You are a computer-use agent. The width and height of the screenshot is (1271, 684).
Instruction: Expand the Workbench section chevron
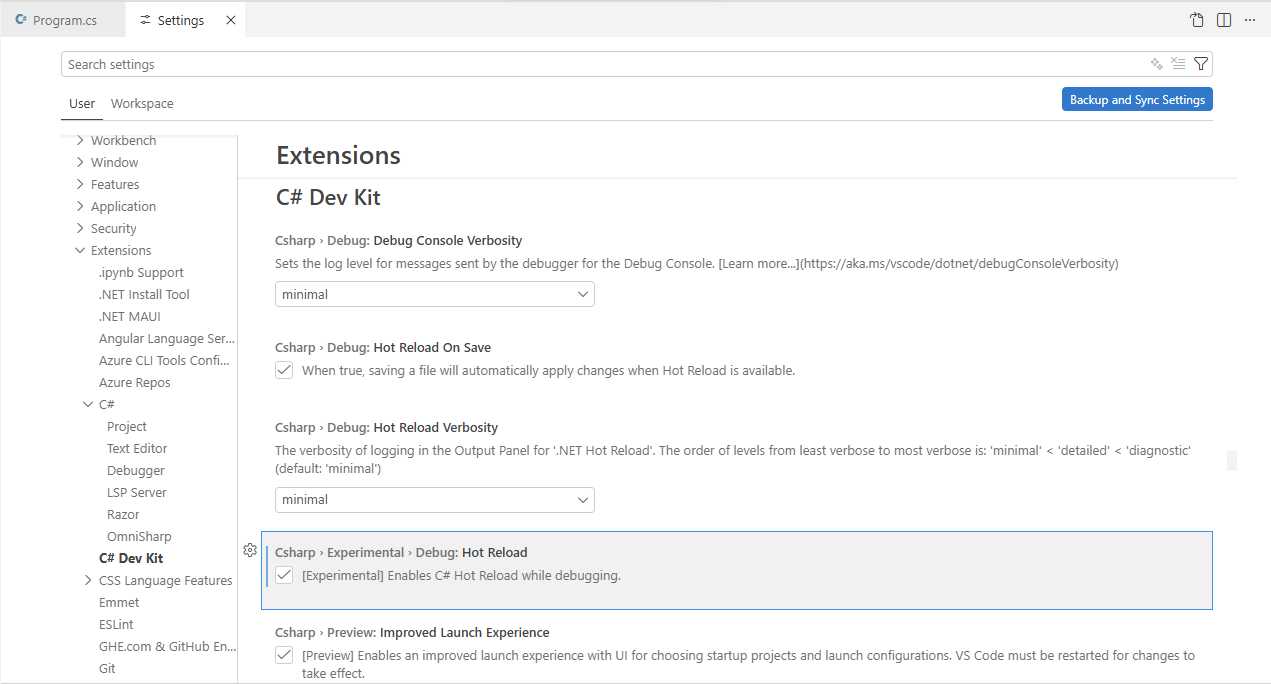(80, 140)
